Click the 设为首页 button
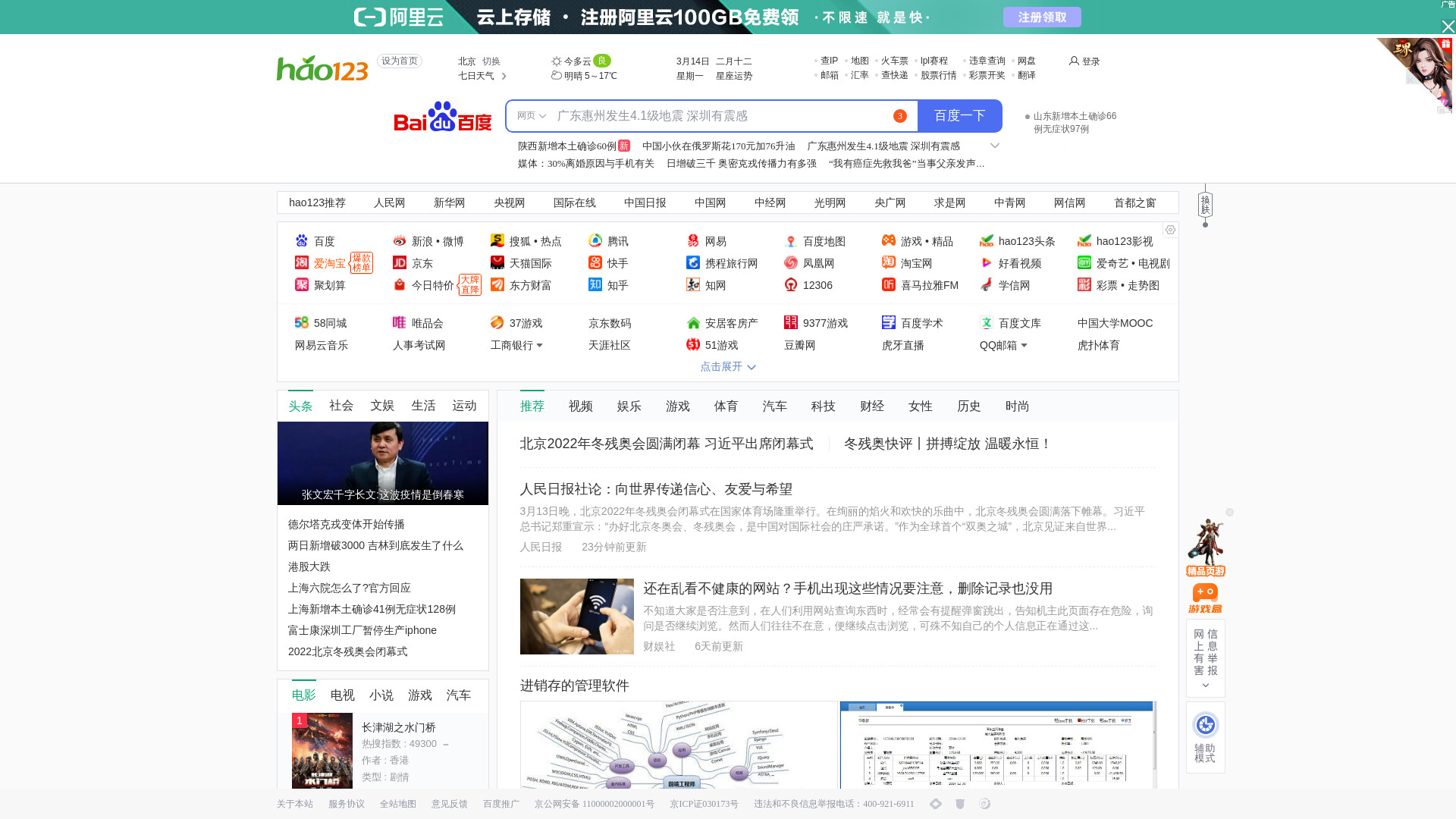 coord(400,61)
